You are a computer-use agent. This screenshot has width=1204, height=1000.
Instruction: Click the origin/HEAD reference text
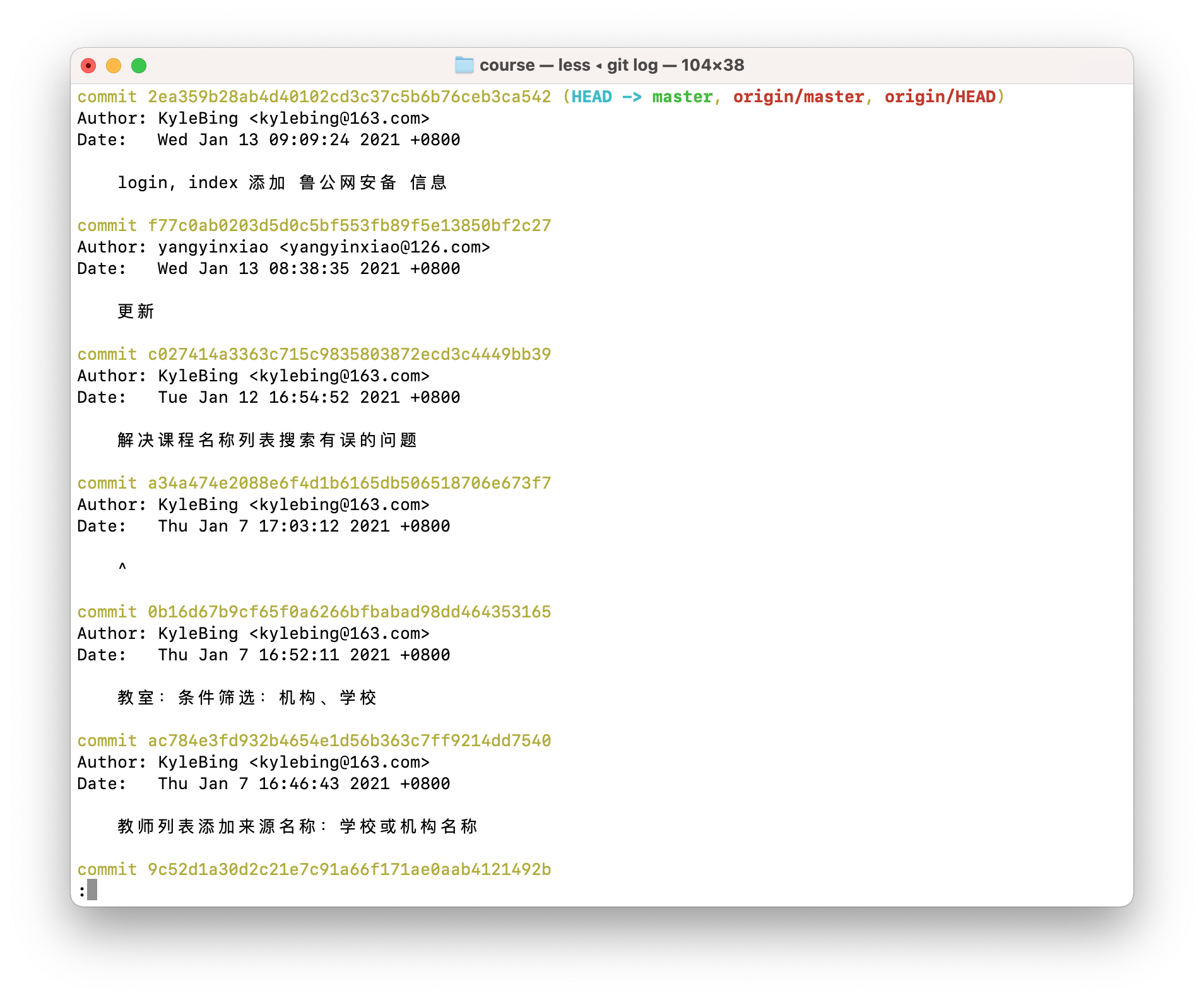pos(940,97)
